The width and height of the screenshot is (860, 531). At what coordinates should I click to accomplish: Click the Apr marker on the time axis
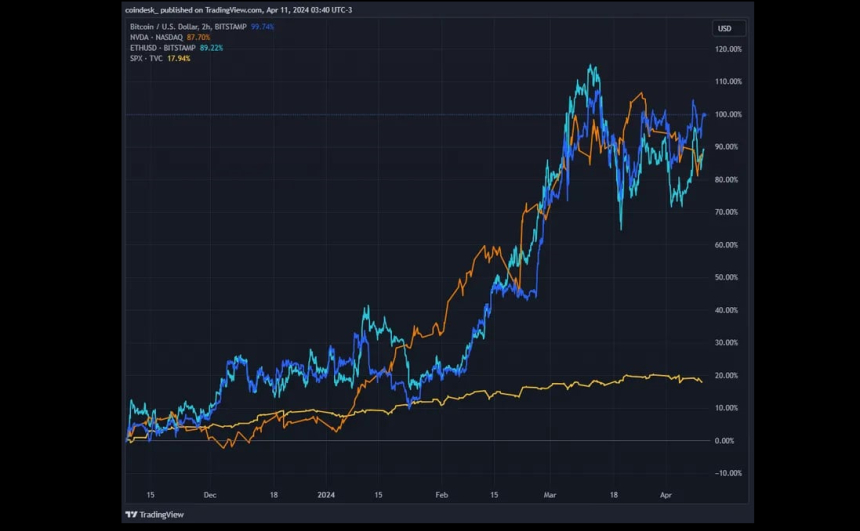point(666,494)
